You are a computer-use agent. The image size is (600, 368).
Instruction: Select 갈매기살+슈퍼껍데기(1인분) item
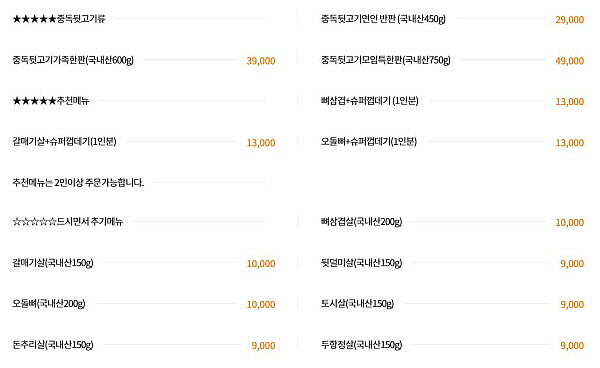pyautogui.click(x=64, y=142)
